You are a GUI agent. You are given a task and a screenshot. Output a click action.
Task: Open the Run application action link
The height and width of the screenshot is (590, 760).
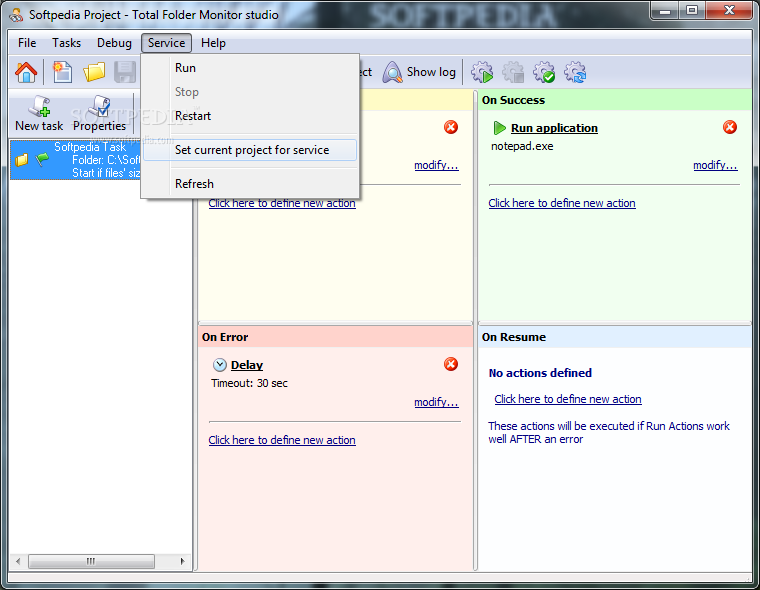(554, 128)
